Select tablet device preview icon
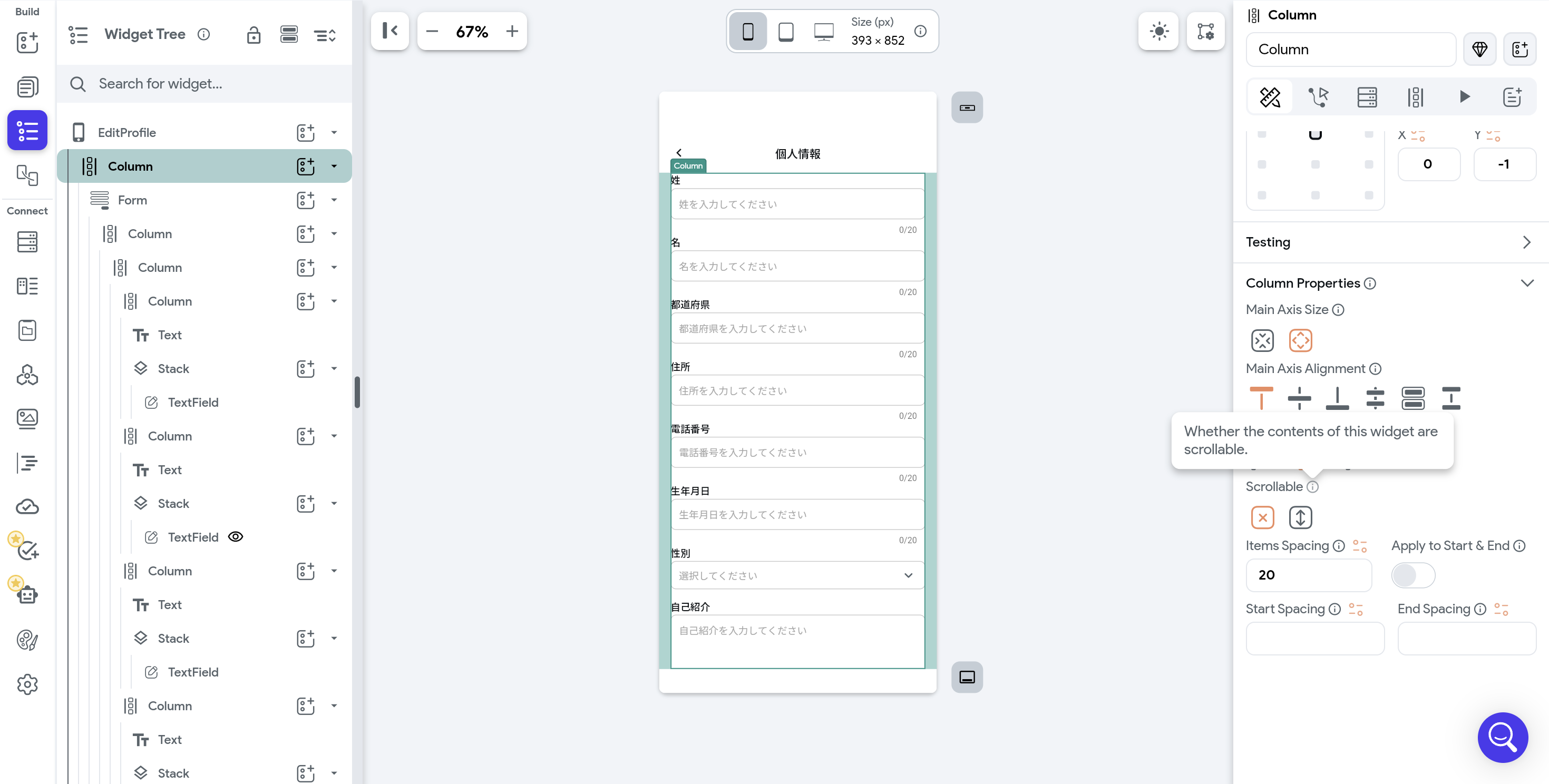Image resolution: width=1549 pixels, height=784 pixels. (x=785, y=31)
